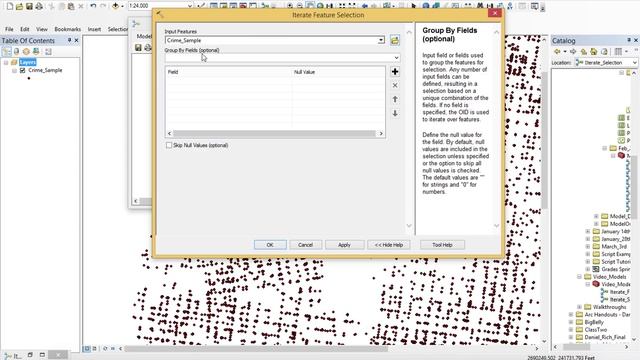Click the Crime_Sample layer name in Table Of Contents
Image resolution: width=640 pixels, height=360 pixels.
tap(45, 70)
